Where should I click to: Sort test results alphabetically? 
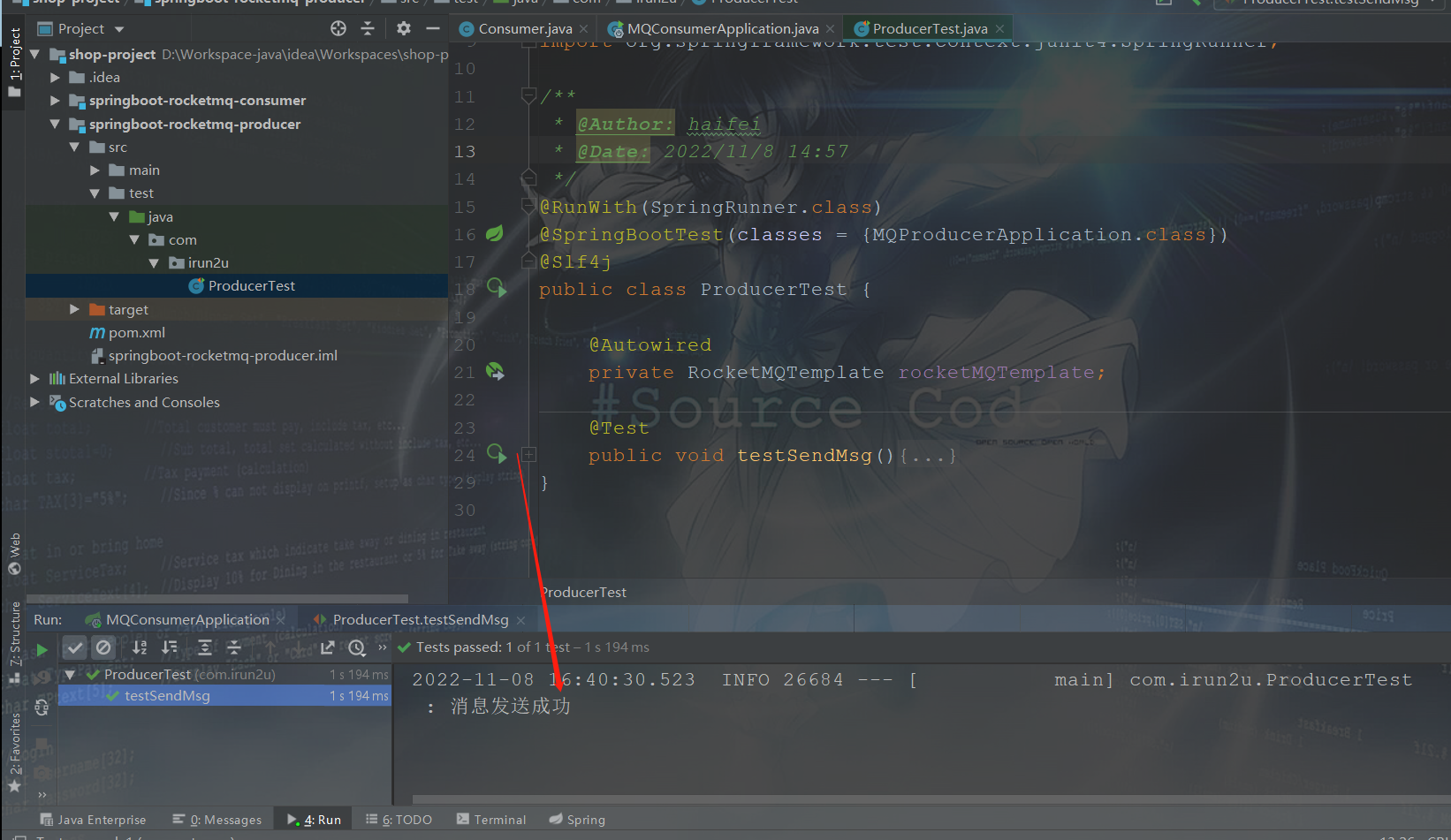click(140, 647)
